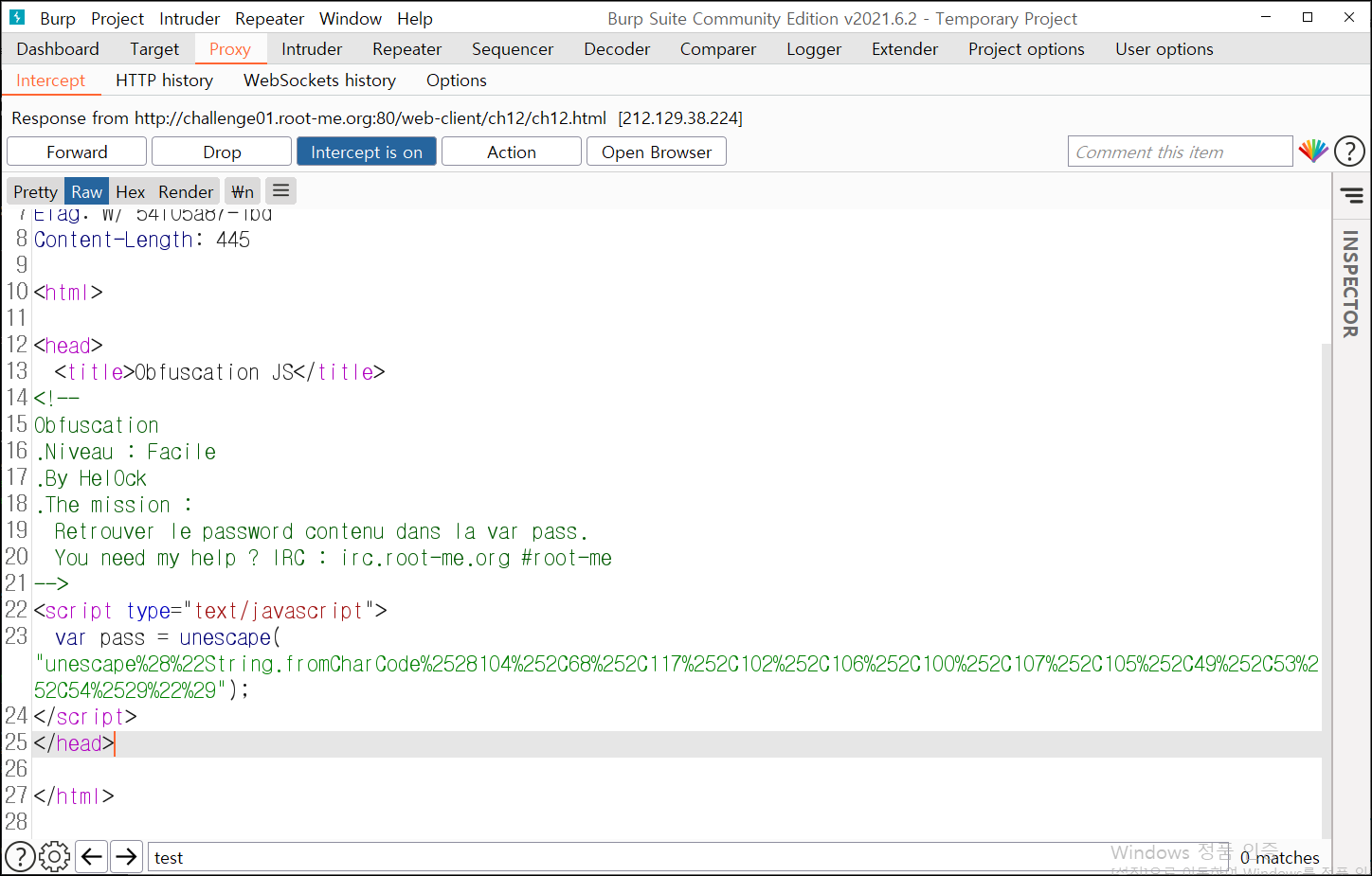The image size is (1372, 876).
Task: Open search settings gear icon
Action: coord(54,857)
